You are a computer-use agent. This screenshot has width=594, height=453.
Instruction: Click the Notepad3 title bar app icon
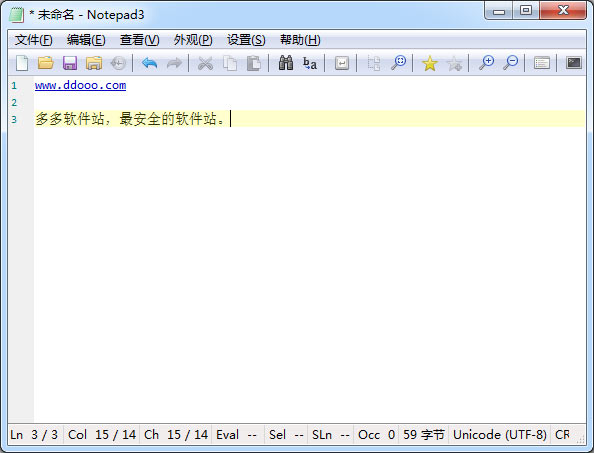point(16,15)
